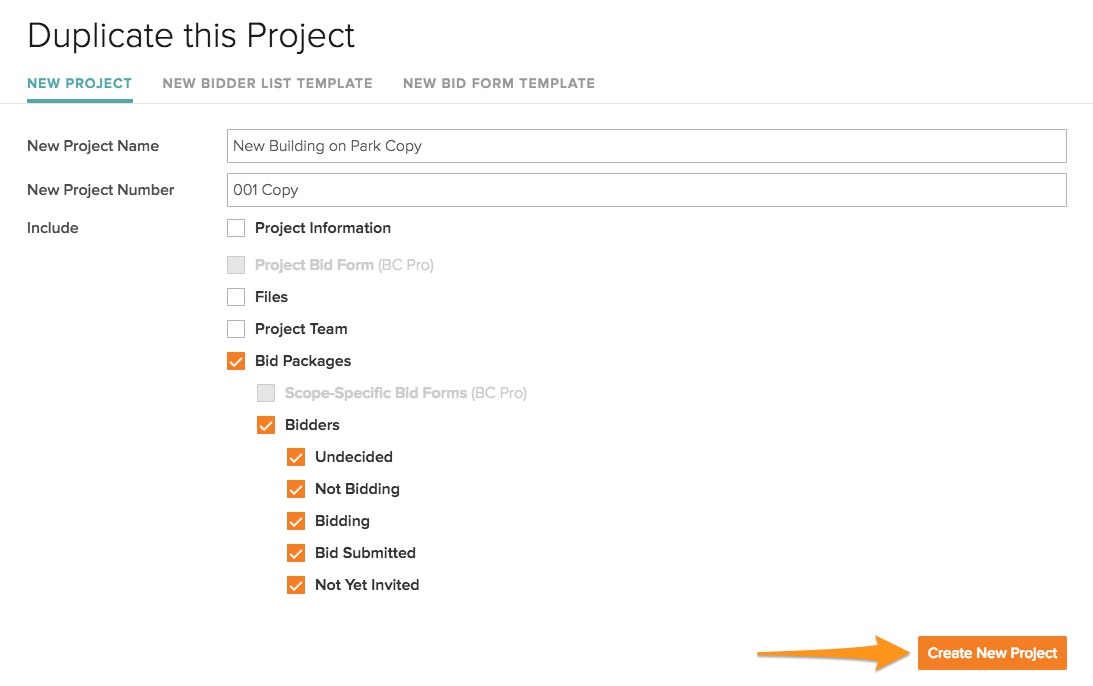Screen dimensions: 1093x686
Task: Click the disabled Scope-Specific Bid Forms checkbox
Action: [266, 393]
